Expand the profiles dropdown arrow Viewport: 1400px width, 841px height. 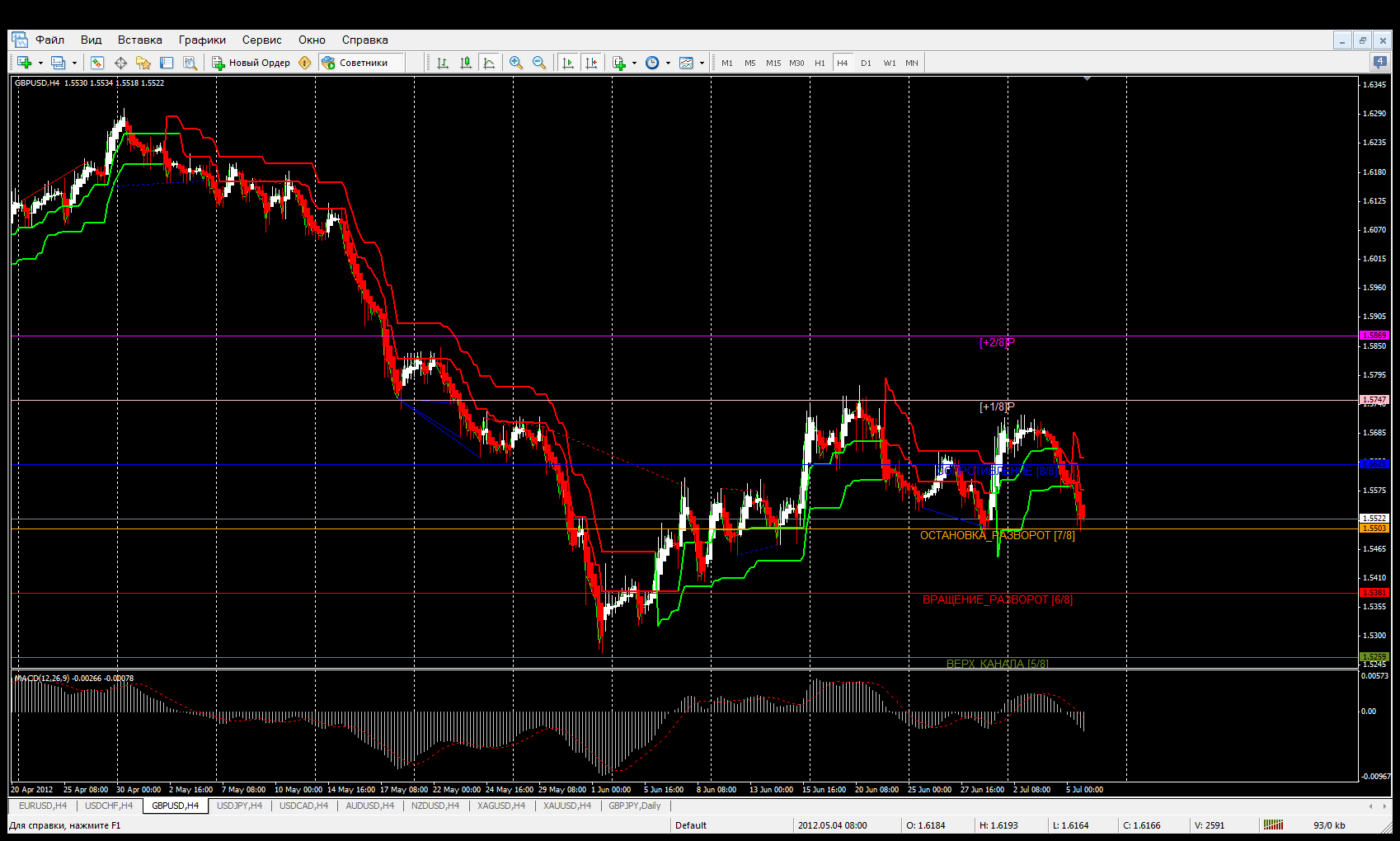[x=74, y=63]
